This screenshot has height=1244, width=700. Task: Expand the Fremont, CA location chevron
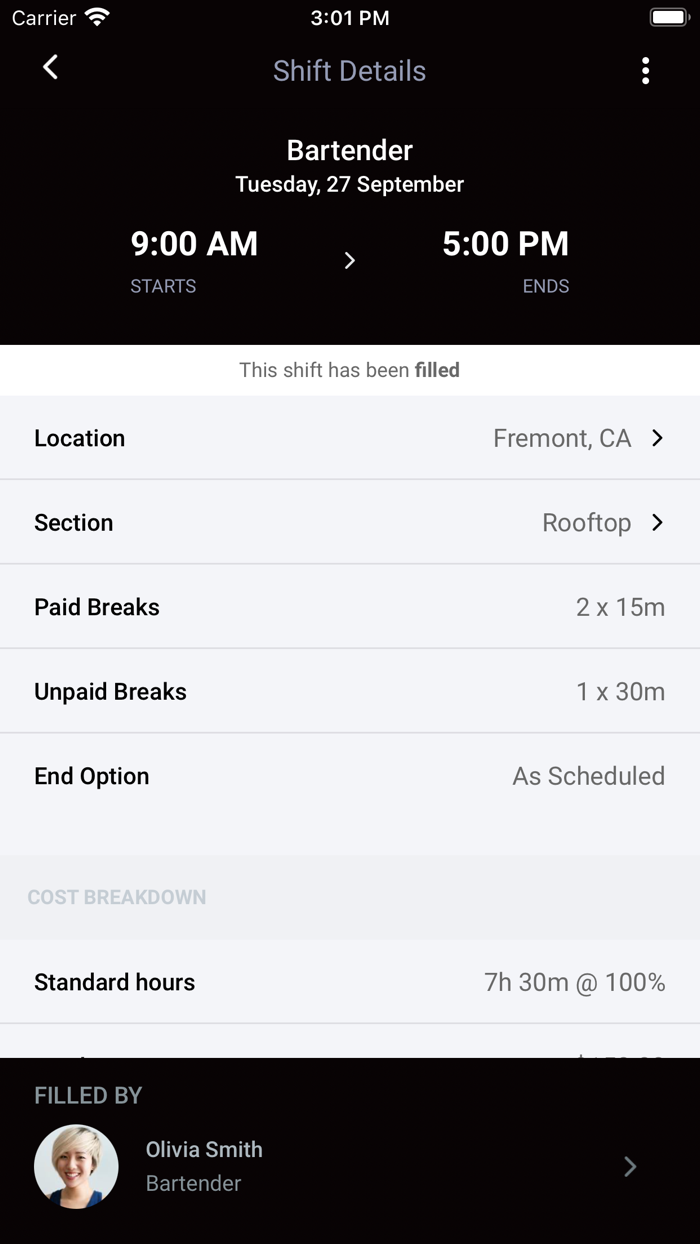[657, 438]
